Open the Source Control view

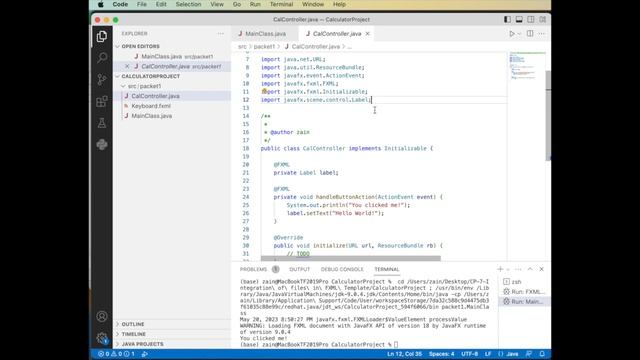tap(102, 79)
